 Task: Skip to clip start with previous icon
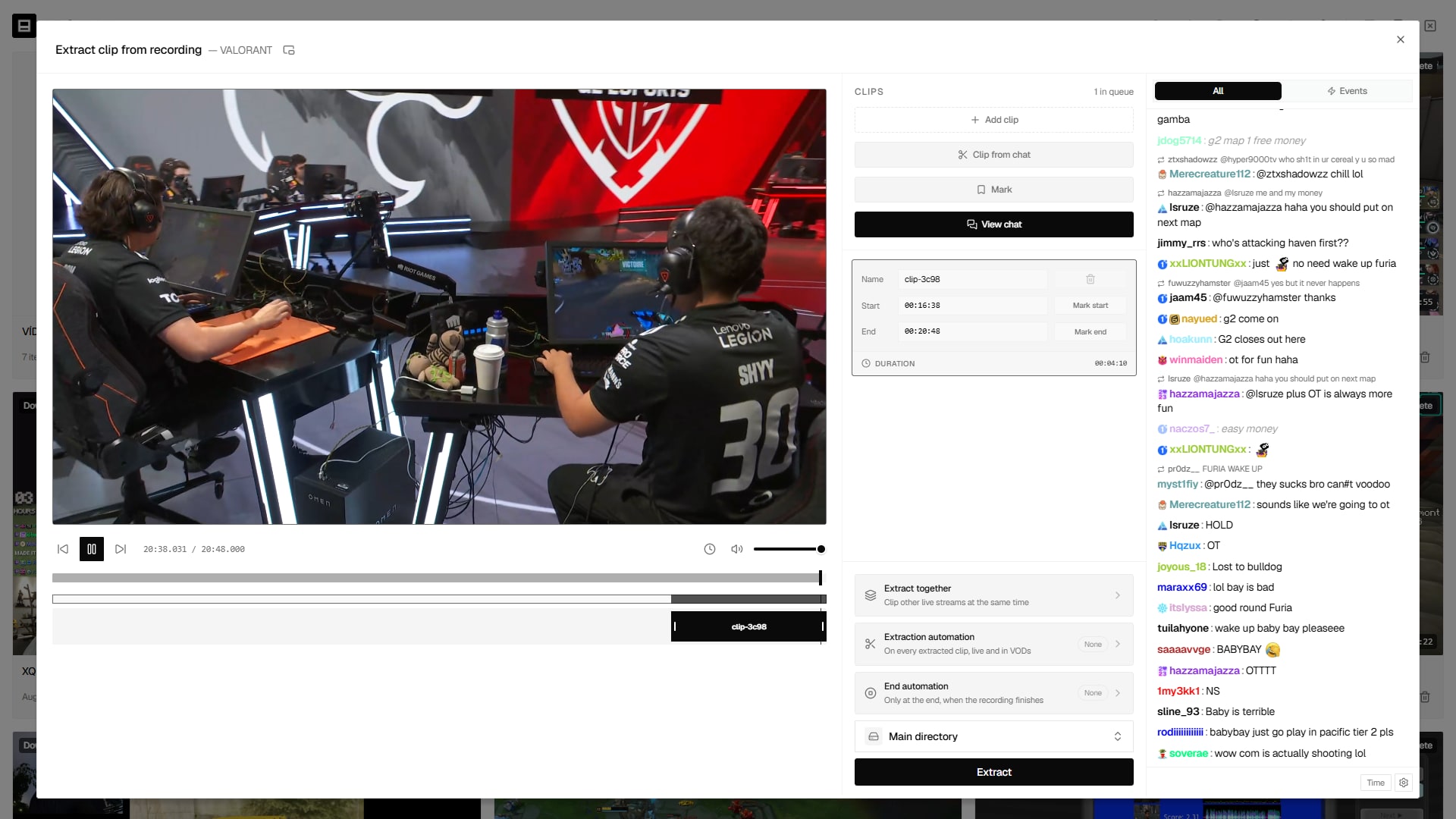(x=63, y=549)
